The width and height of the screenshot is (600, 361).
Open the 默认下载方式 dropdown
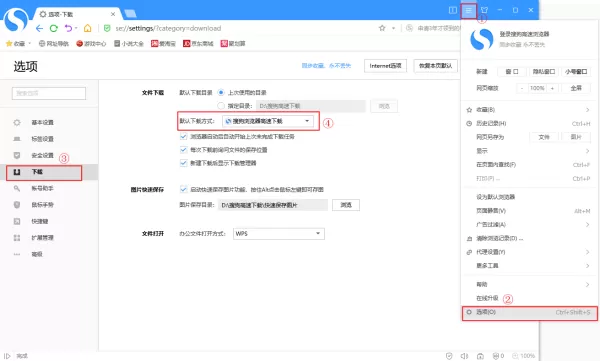click(x=268, y=121)
